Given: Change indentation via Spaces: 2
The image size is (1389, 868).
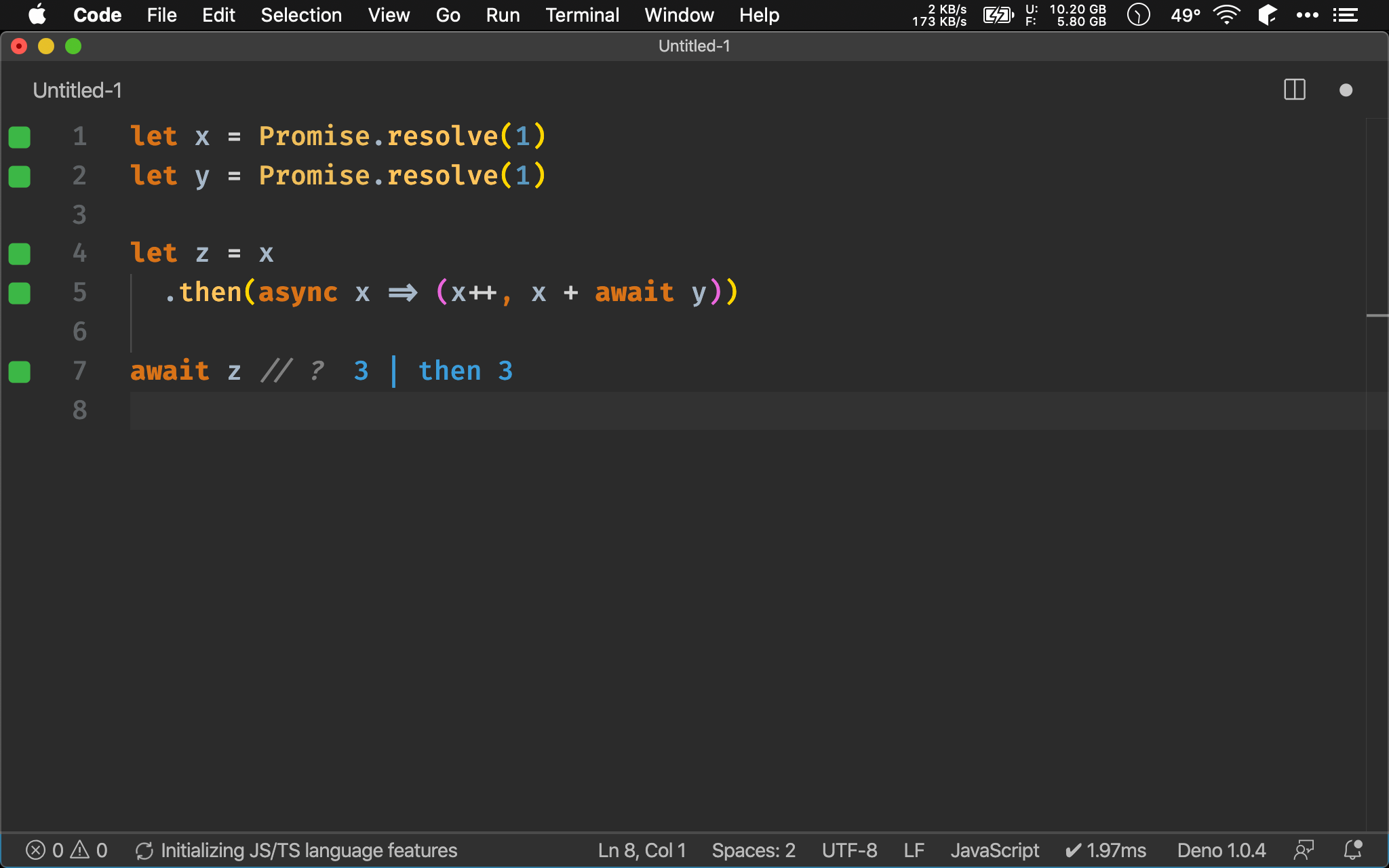Looking at the screenshot, I should [753, 850].
